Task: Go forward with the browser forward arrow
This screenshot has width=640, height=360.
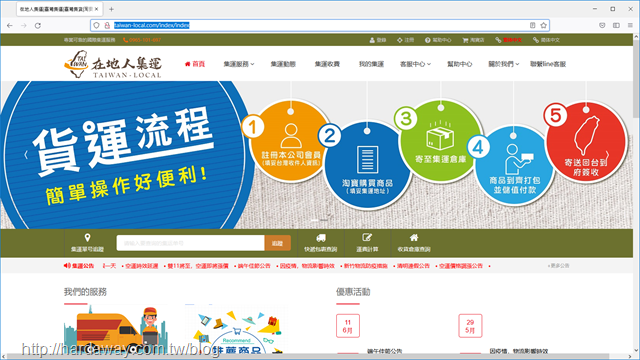Action: [x=24, y=25]
